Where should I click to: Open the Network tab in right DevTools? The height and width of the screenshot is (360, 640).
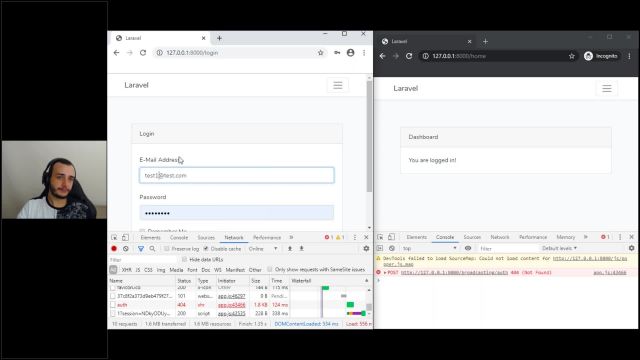pyautogui.click(x=500, y=237)
